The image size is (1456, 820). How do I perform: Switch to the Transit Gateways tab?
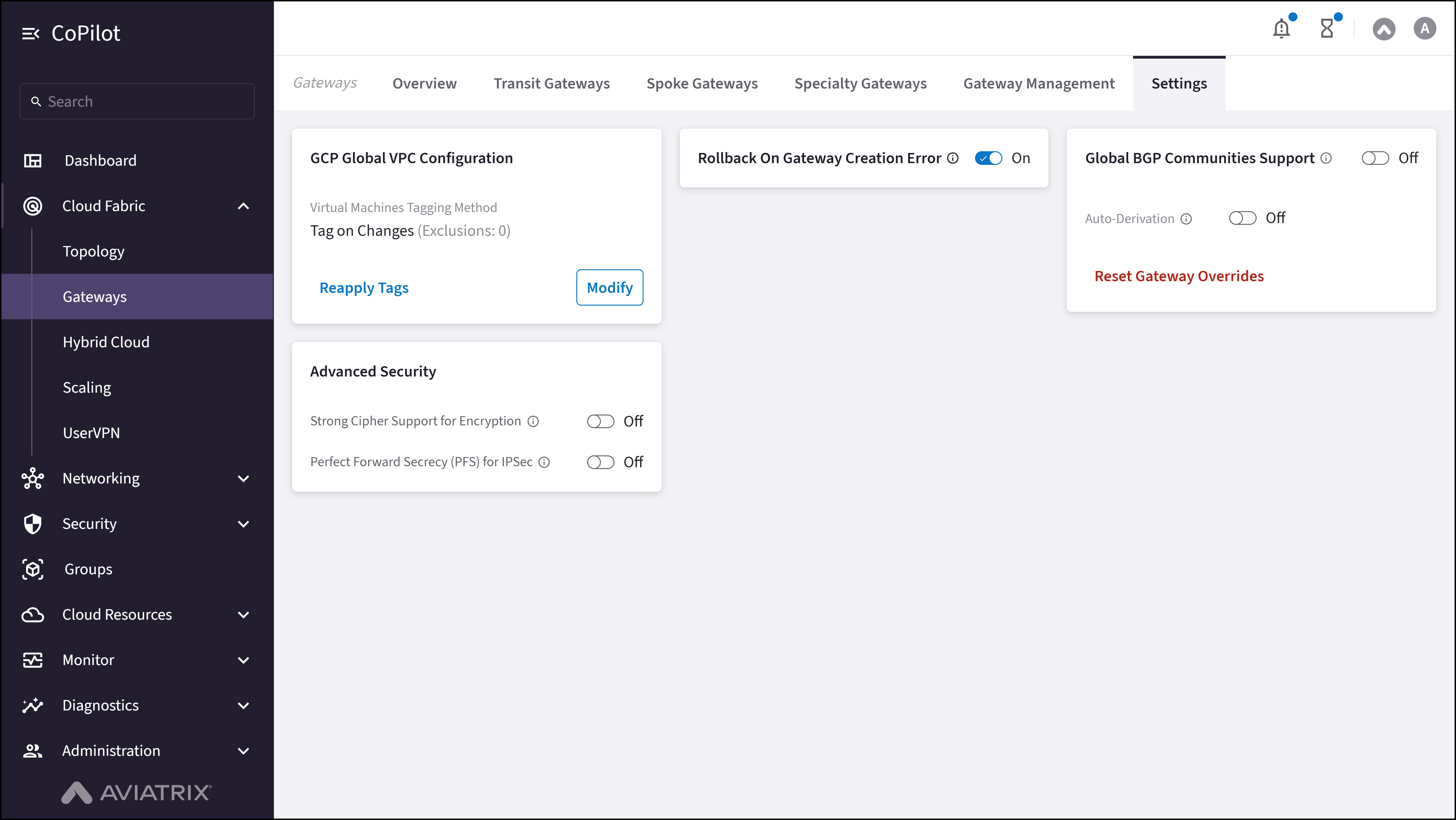coord(551,83)
